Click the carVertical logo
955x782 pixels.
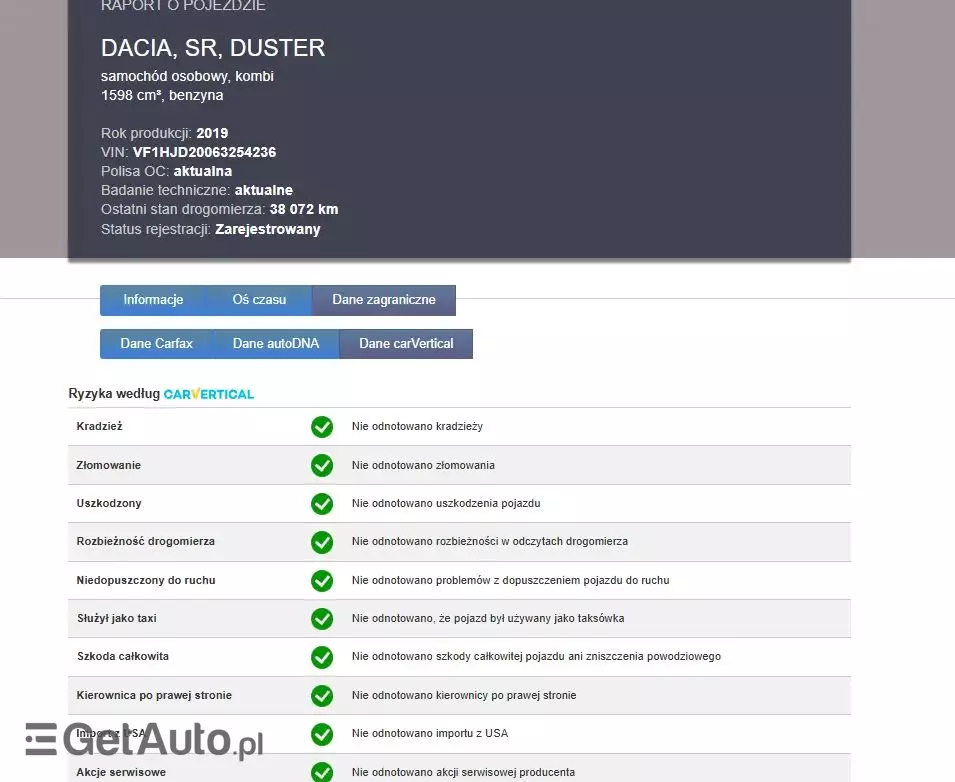pos(208,394)
